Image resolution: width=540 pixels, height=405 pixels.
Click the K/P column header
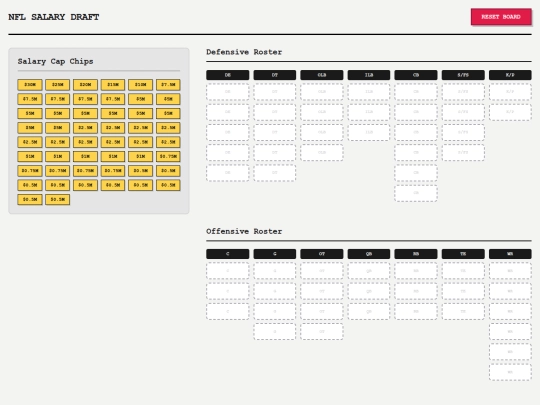click(510, 75)
